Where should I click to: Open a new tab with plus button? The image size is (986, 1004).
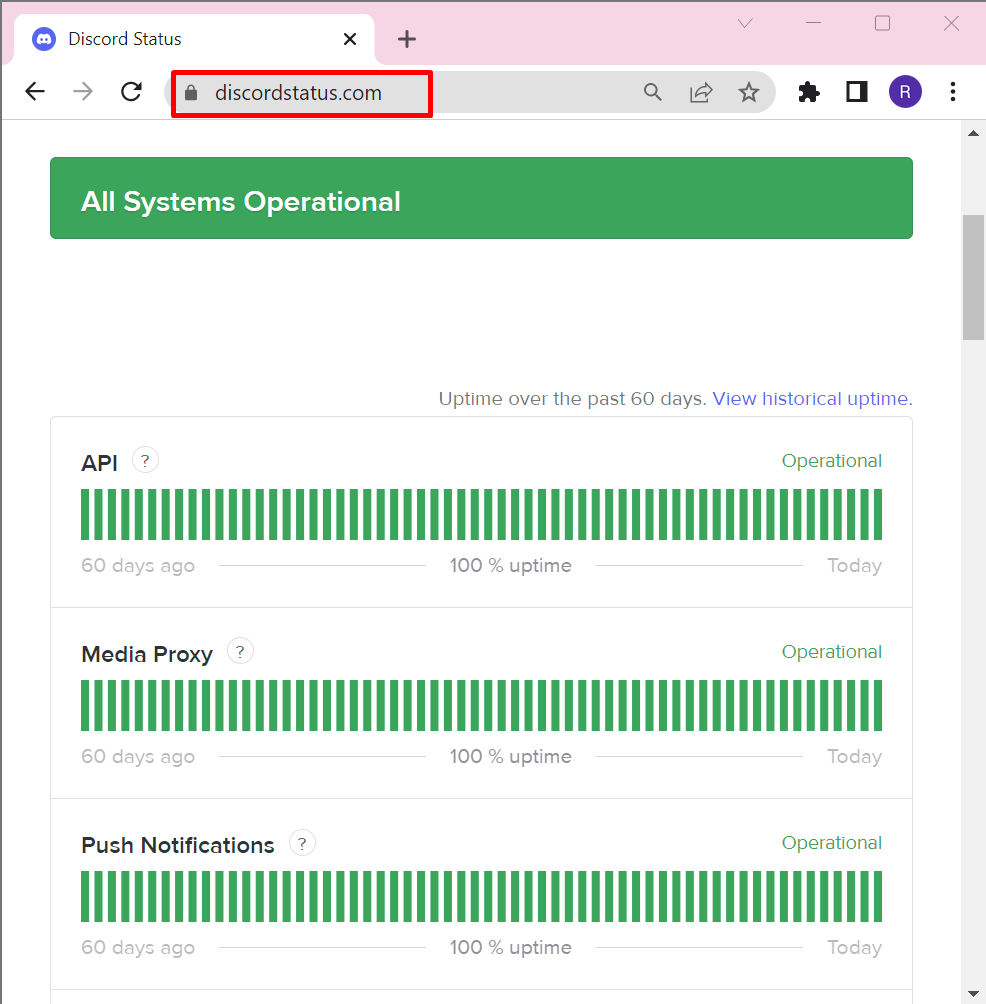407,39
